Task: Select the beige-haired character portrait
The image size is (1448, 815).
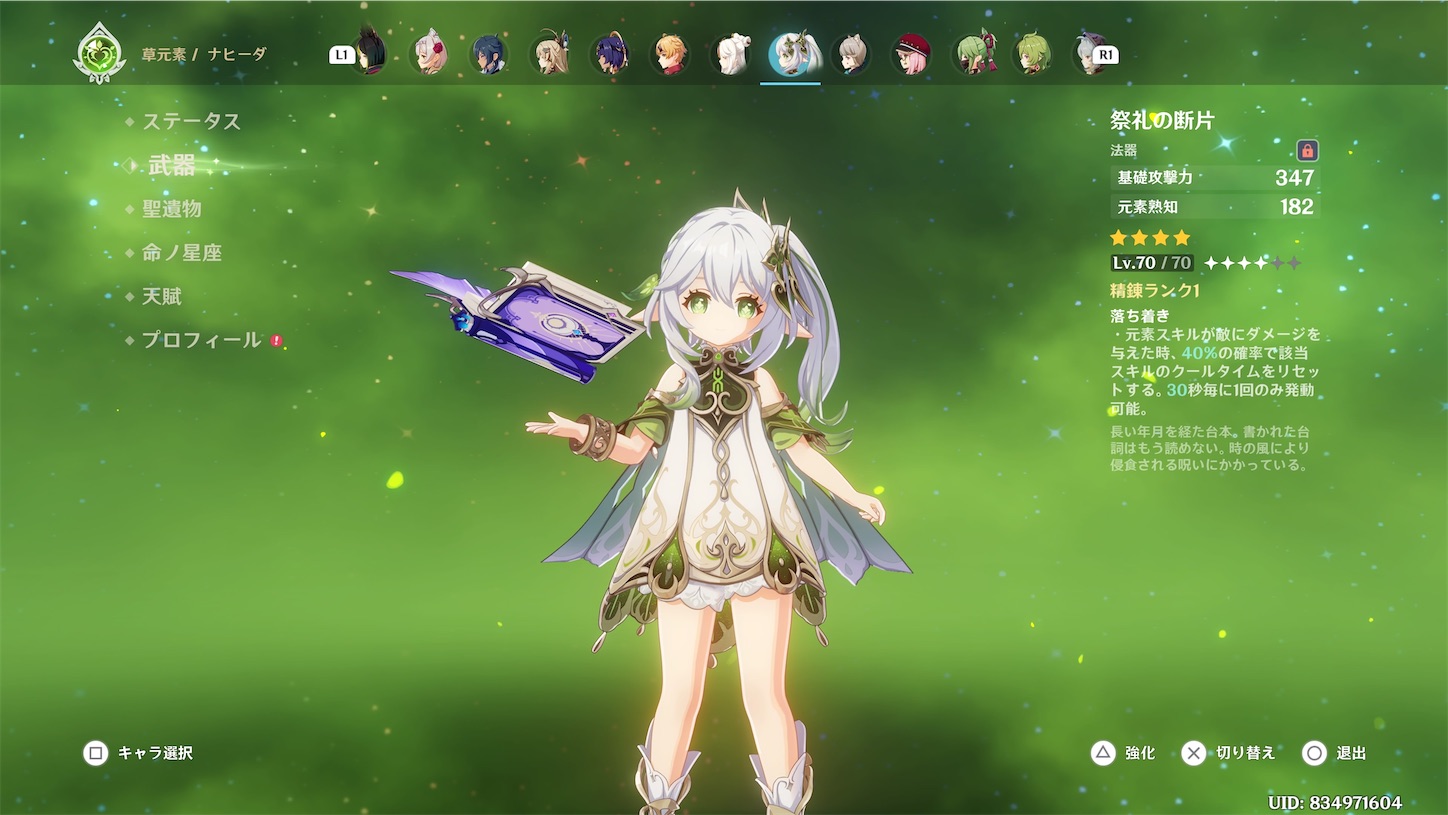Action: point(549,54)
